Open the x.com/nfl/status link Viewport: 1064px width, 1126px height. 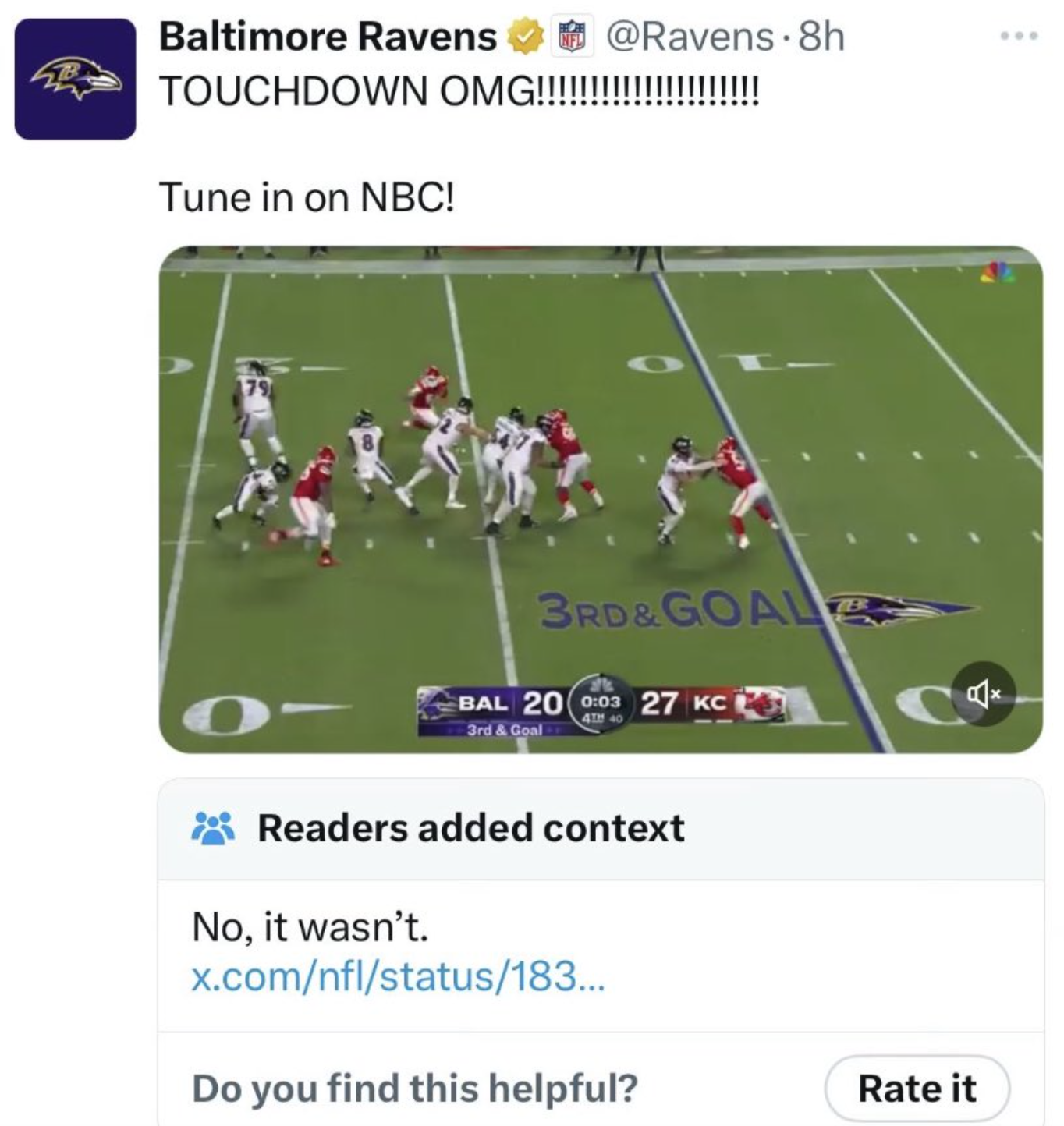pos(398,976)
